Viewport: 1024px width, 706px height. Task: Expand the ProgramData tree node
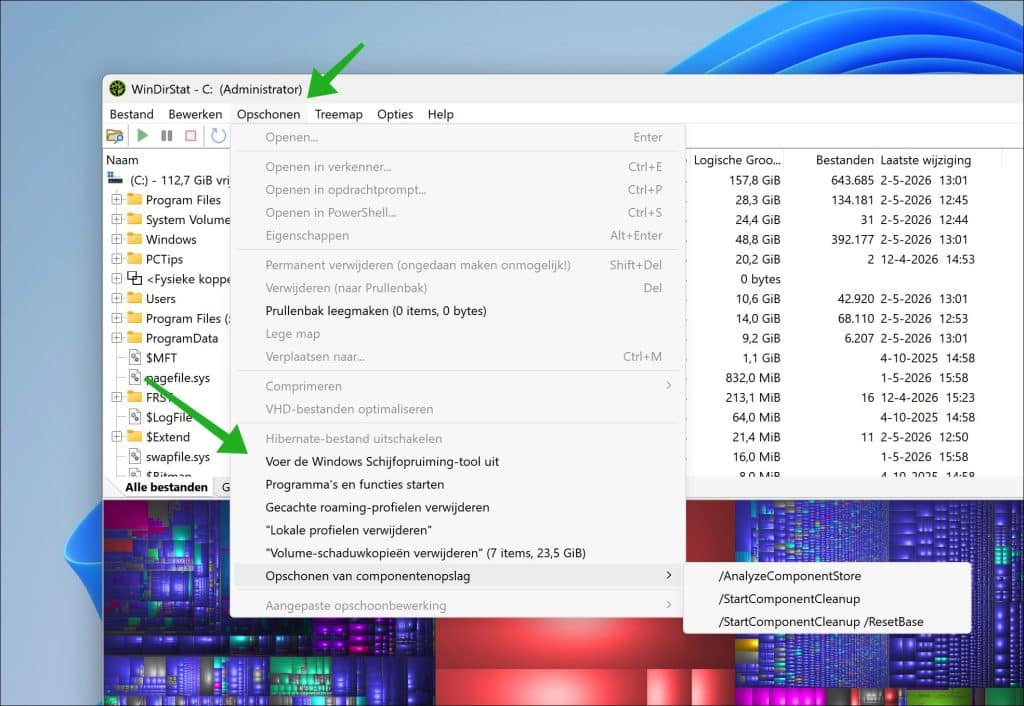coord(116,338)
